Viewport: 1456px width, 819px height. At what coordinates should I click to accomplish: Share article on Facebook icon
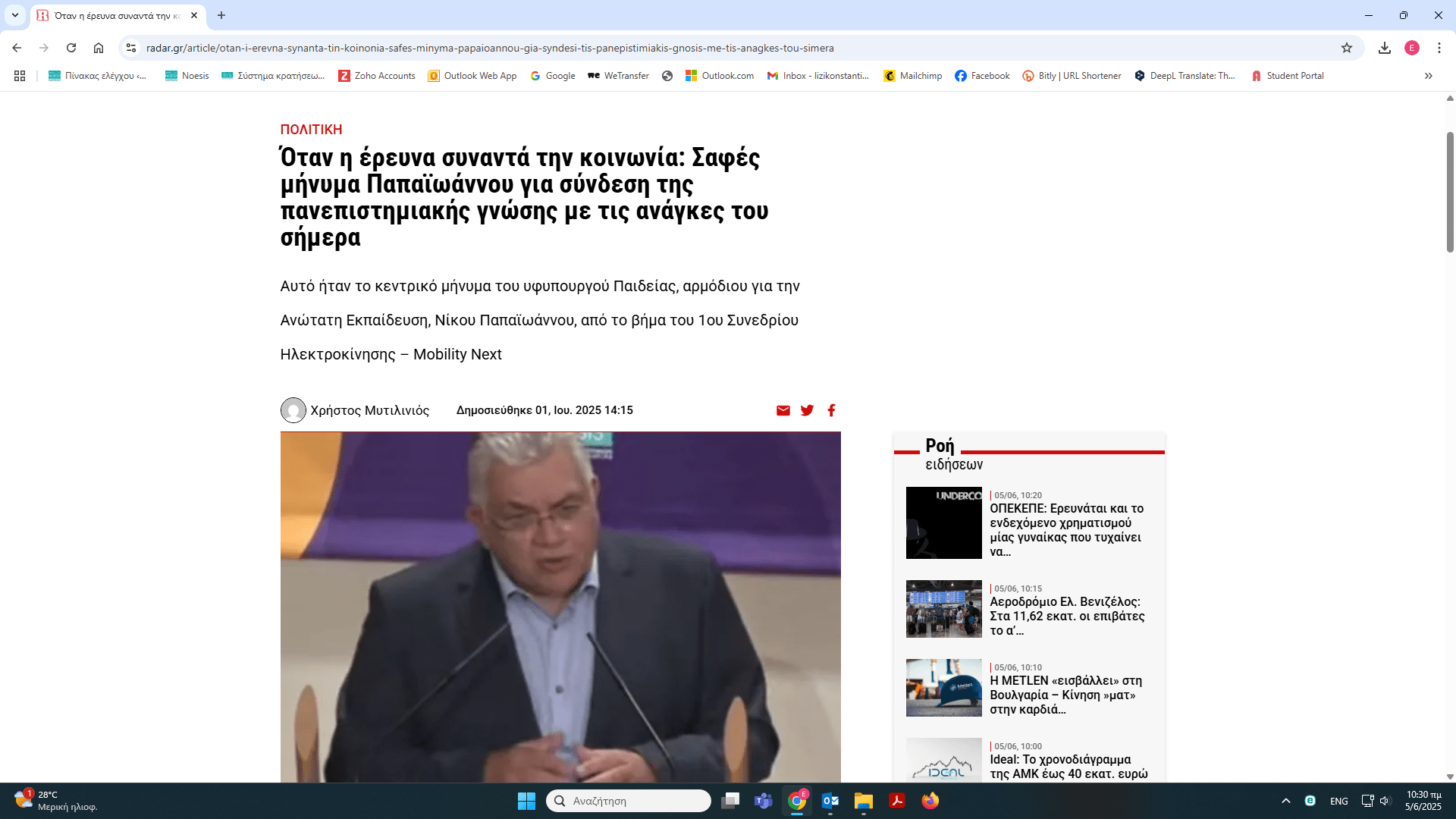tap(831, 410)
